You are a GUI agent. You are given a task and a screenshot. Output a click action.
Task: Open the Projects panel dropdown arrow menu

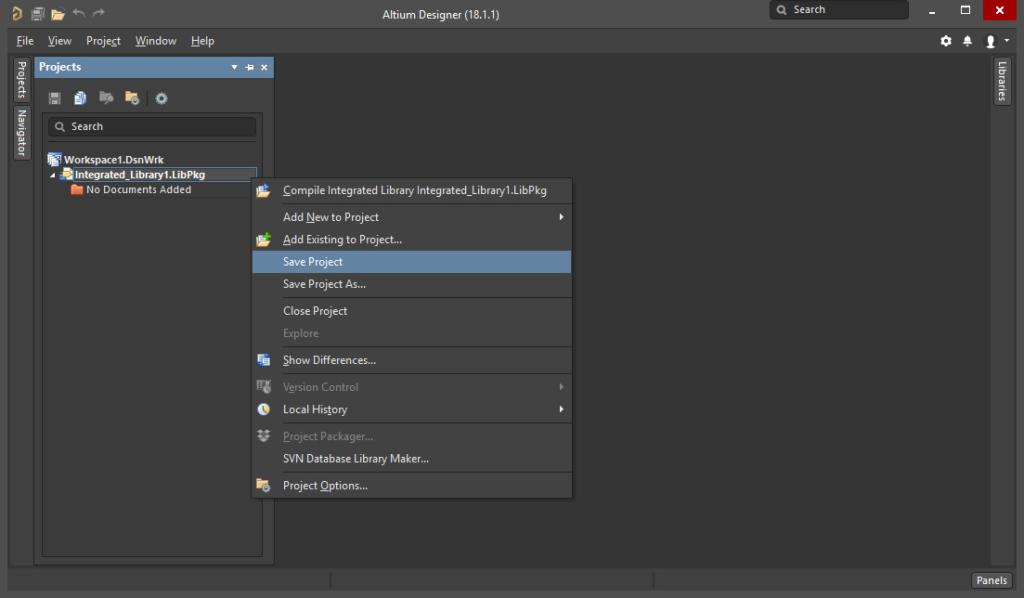pyautogui.click(x=234, y=67)
